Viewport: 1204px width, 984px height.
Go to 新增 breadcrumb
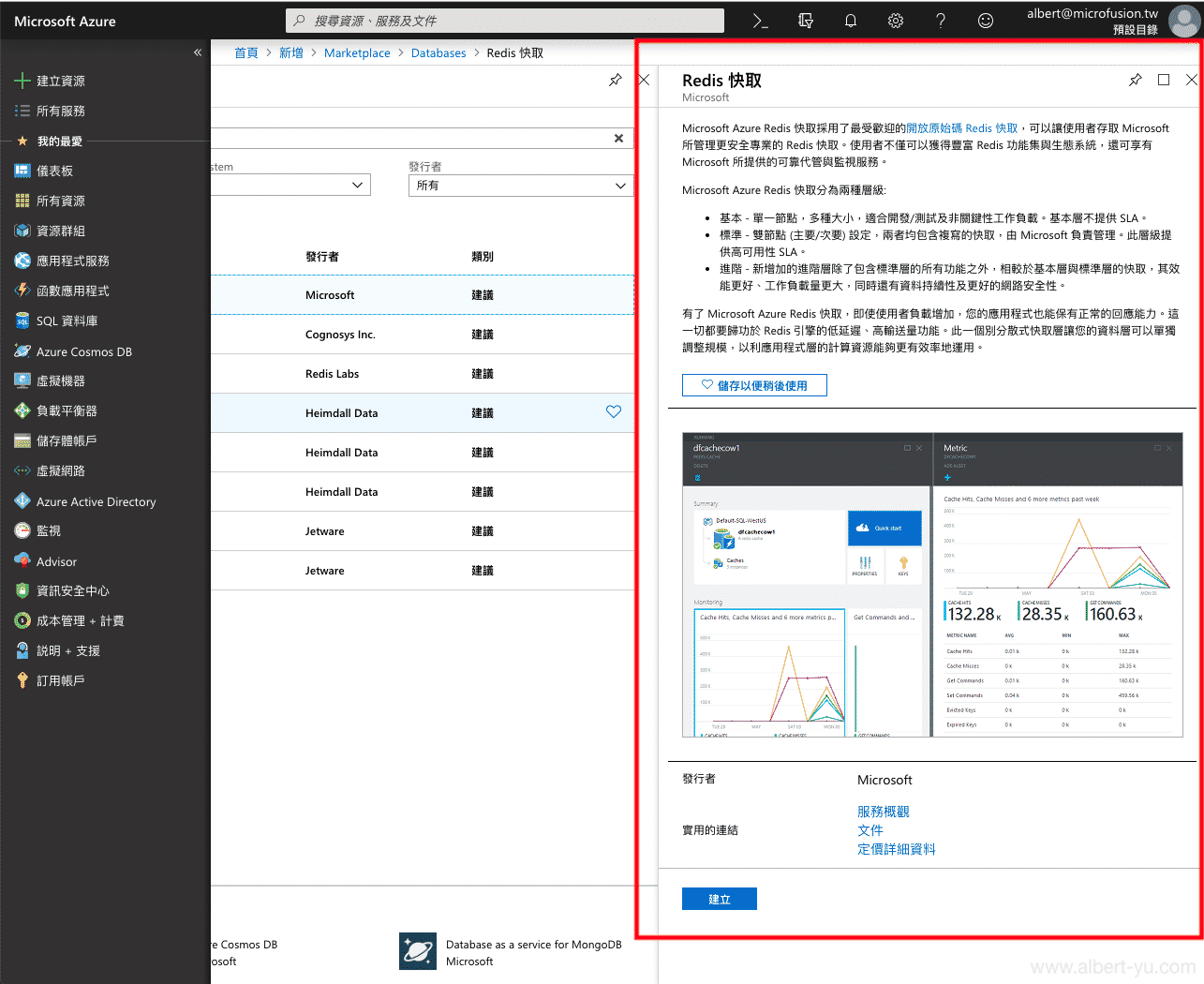click(x=291, y=52)
